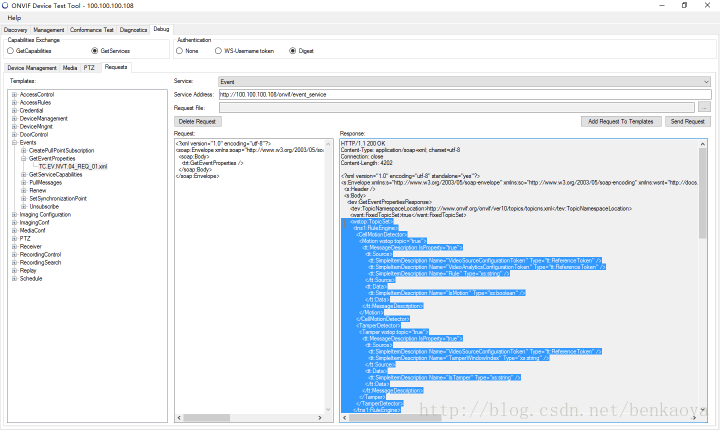
Task: Click Add Request To Templates button
Action: coord(621,122)
